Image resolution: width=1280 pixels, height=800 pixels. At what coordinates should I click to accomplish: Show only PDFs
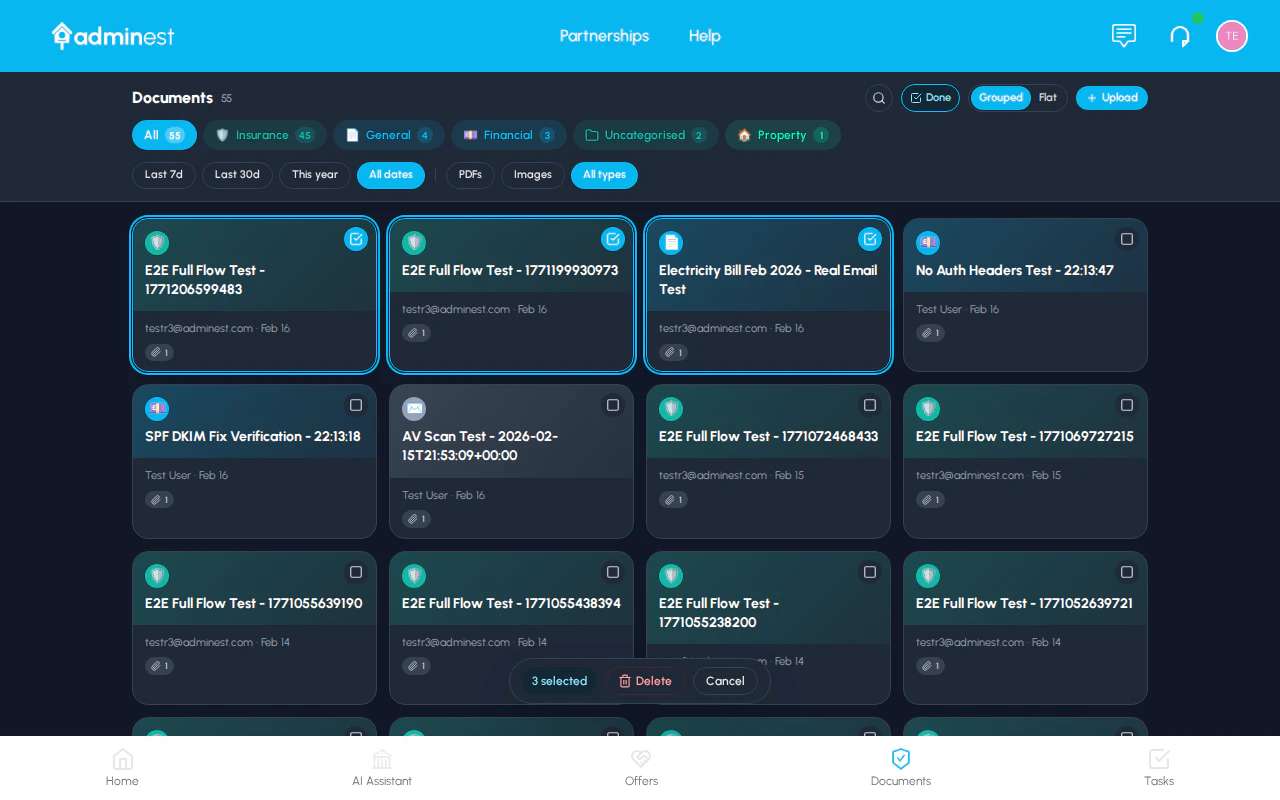click(x=470, y=175)
